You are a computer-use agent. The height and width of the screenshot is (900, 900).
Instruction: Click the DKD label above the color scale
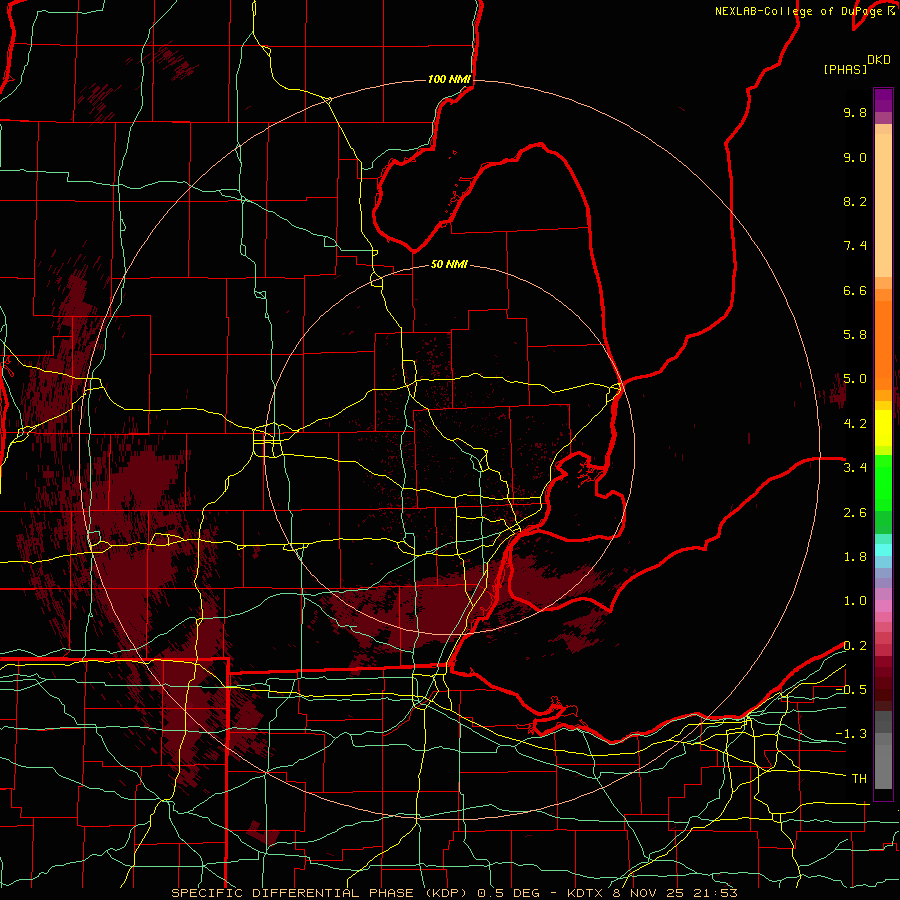click(879, 60)
